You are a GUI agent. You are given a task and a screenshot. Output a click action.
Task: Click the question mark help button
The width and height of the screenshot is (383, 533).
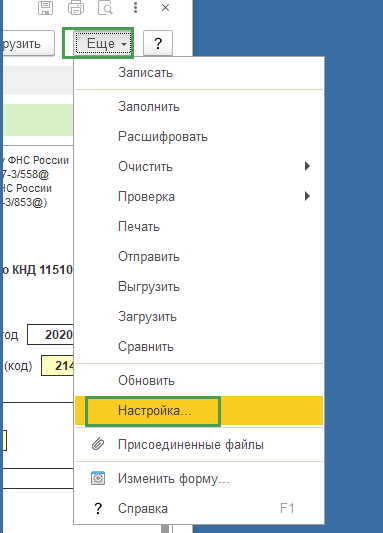pyautogui.click(x=158, y=43)
